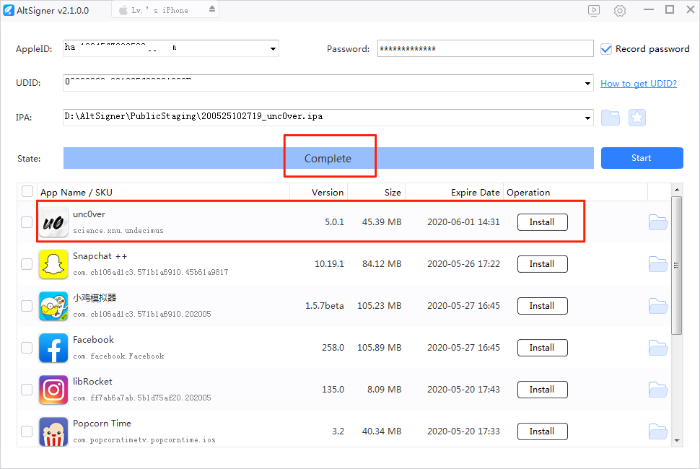The width and height of the screenshot is (700, 469).
Task: Click the blue Start button
Action: (642, 158)
